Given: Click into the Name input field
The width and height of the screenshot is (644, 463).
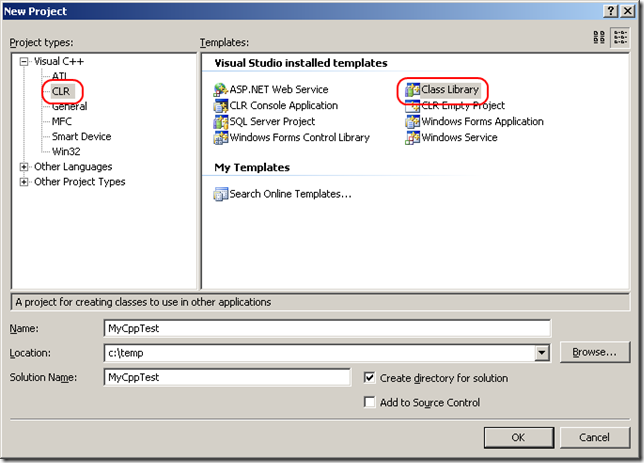Looking at the screenshot, I should point(327,329).
